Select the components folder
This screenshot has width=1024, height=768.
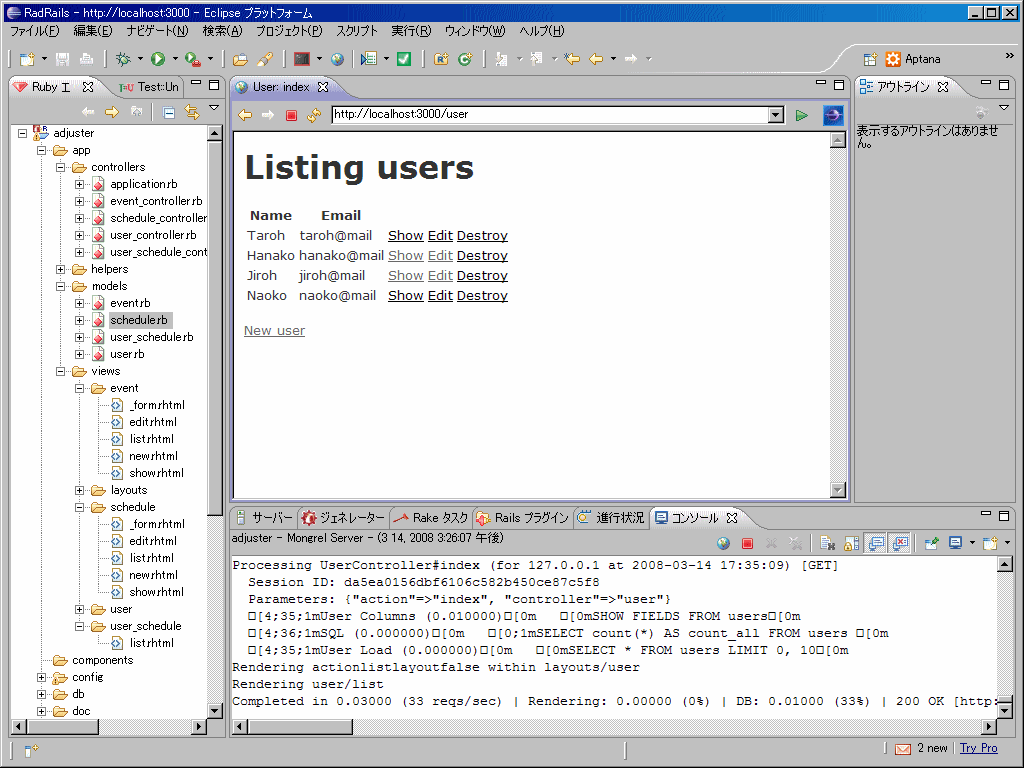point(103,660)
